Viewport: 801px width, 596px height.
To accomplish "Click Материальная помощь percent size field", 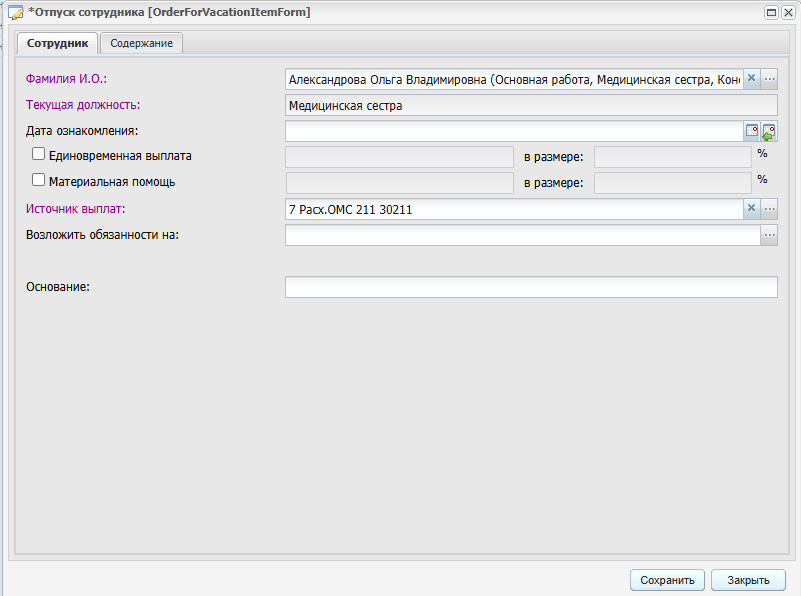I will (x=673, y=183).
